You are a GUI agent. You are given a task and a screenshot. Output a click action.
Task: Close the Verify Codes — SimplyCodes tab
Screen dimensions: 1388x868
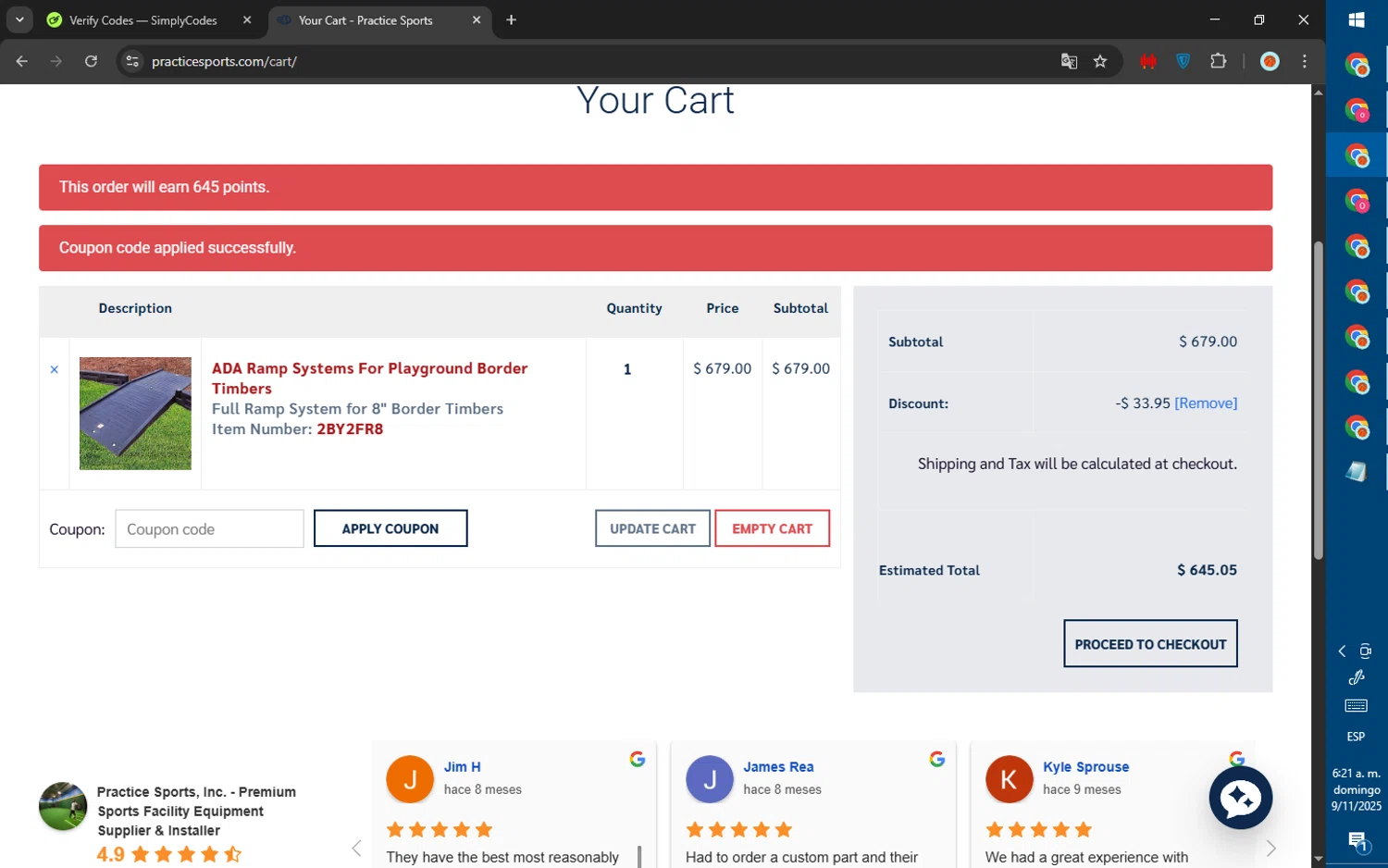247,19
